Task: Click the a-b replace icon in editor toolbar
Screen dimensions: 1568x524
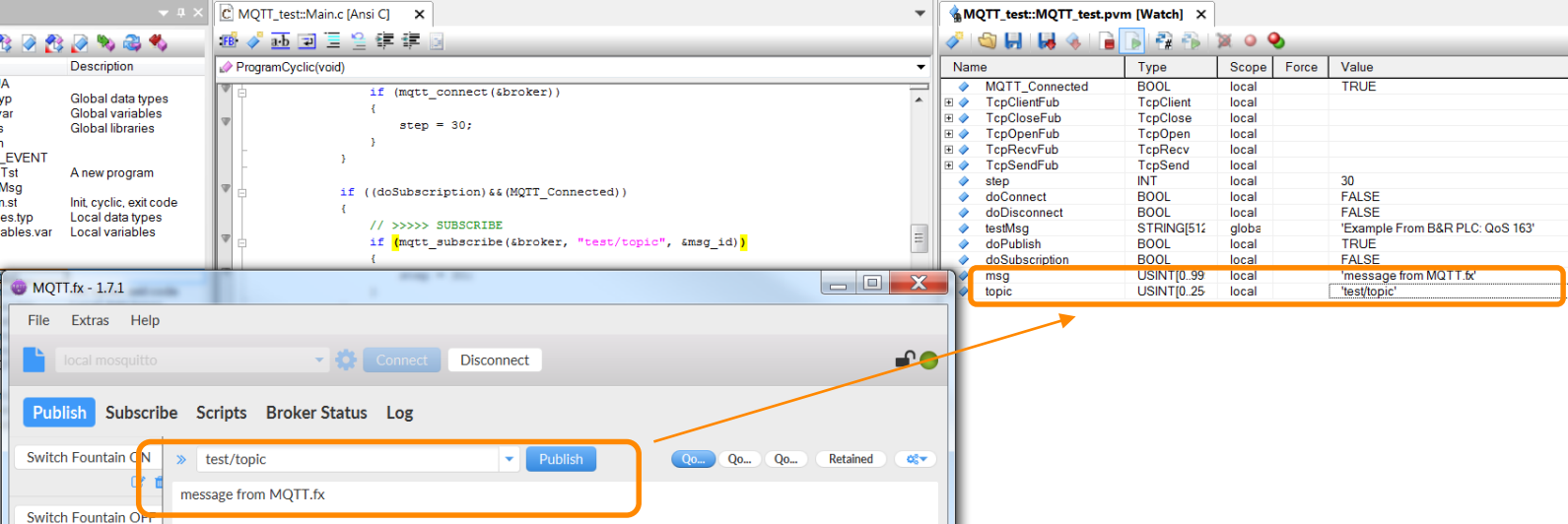Action: (281, 40)
